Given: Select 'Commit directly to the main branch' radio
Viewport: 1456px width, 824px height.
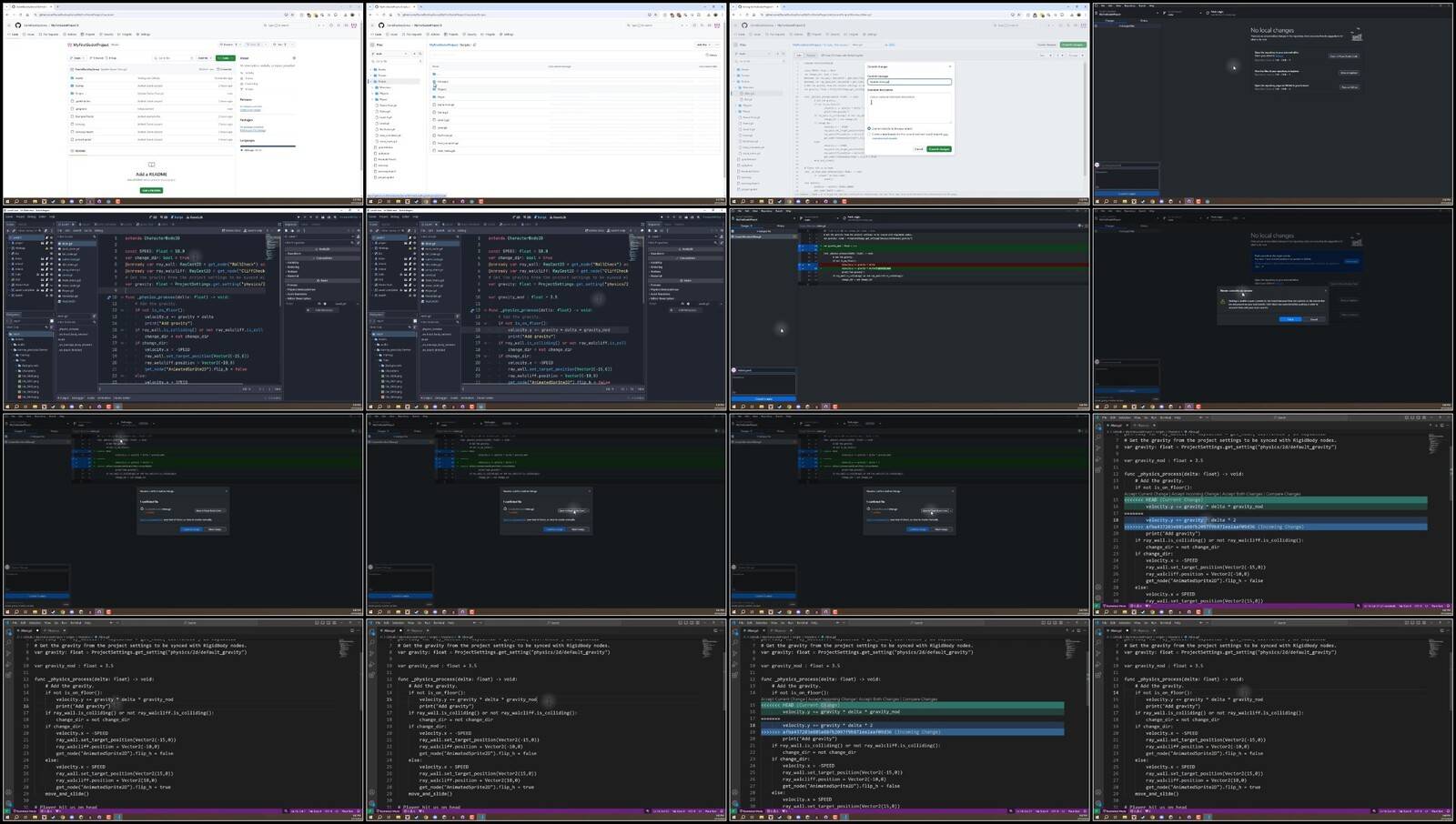Looking at the screenshot, I should 869,128.
